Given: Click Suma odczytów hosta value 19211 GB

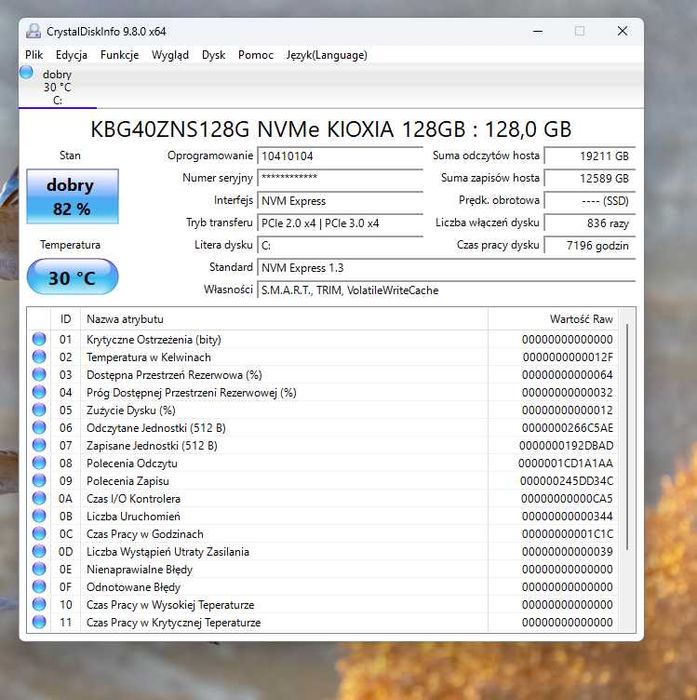Looking at the screenshot, I should tap(589, 156).
